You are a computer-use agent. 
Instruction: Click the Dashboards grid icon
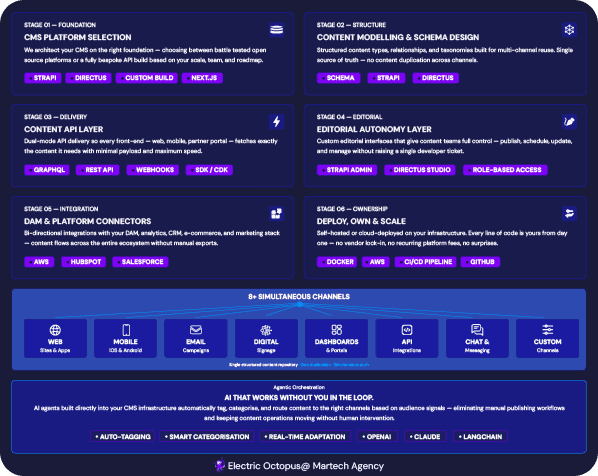336,330
